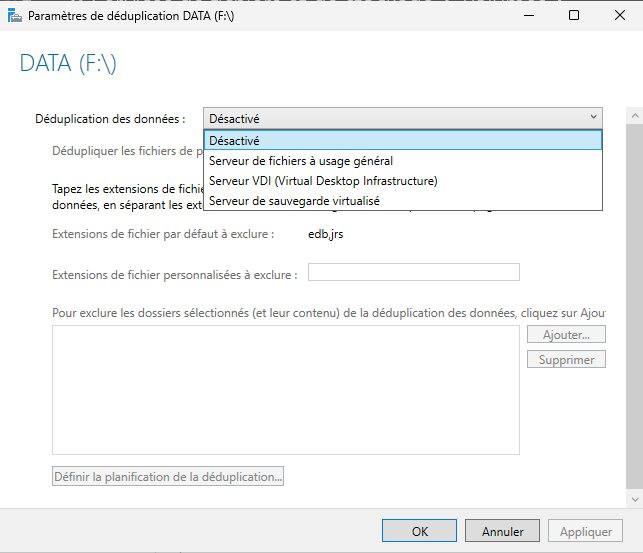Viewport: 643px width, 553px height.
Task: Collapse the Déduplication des données dropdown arrow
Action: click(594, 119)
